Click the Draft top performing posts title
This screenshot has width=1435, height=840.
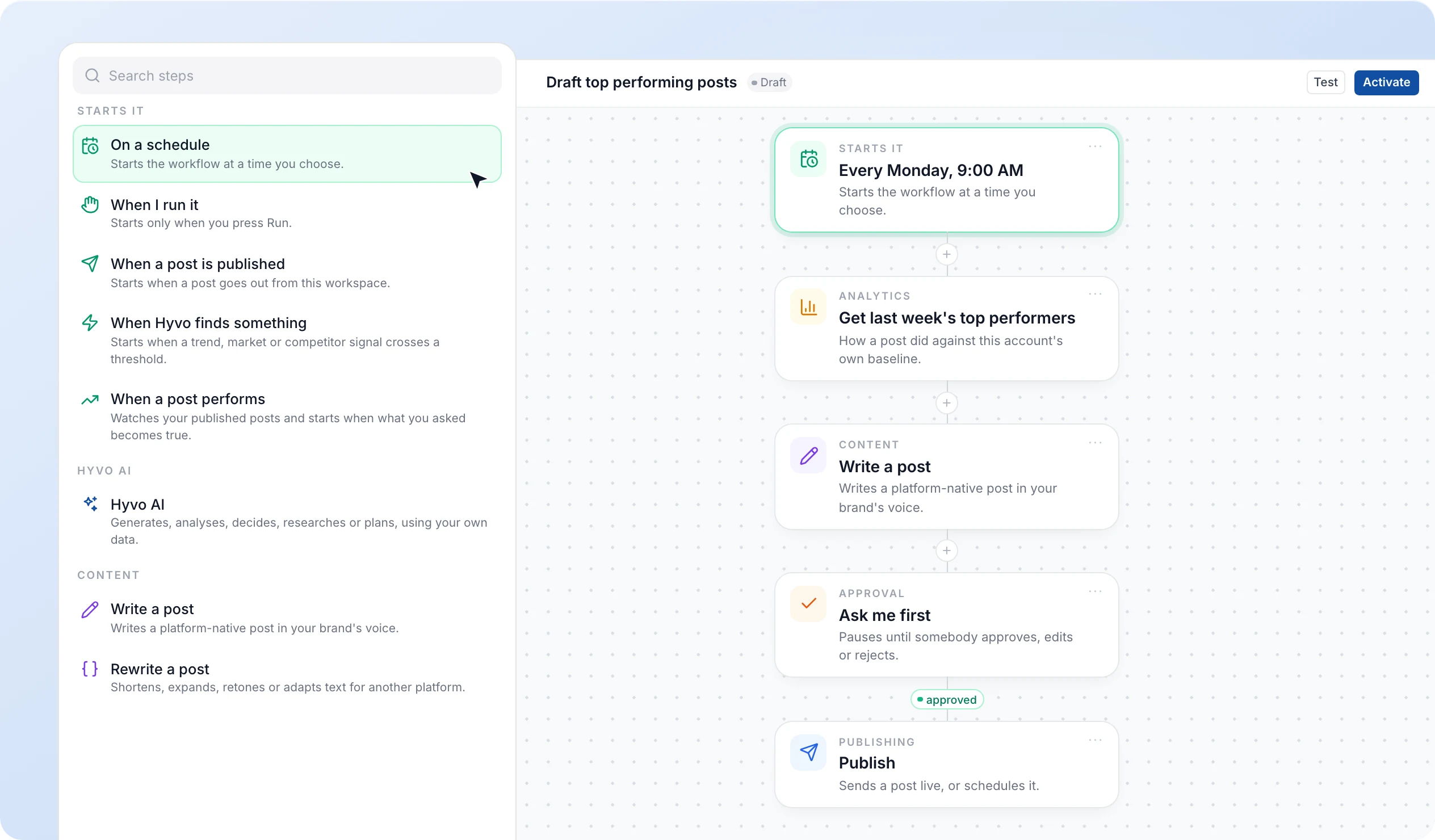tap(641, 82)
